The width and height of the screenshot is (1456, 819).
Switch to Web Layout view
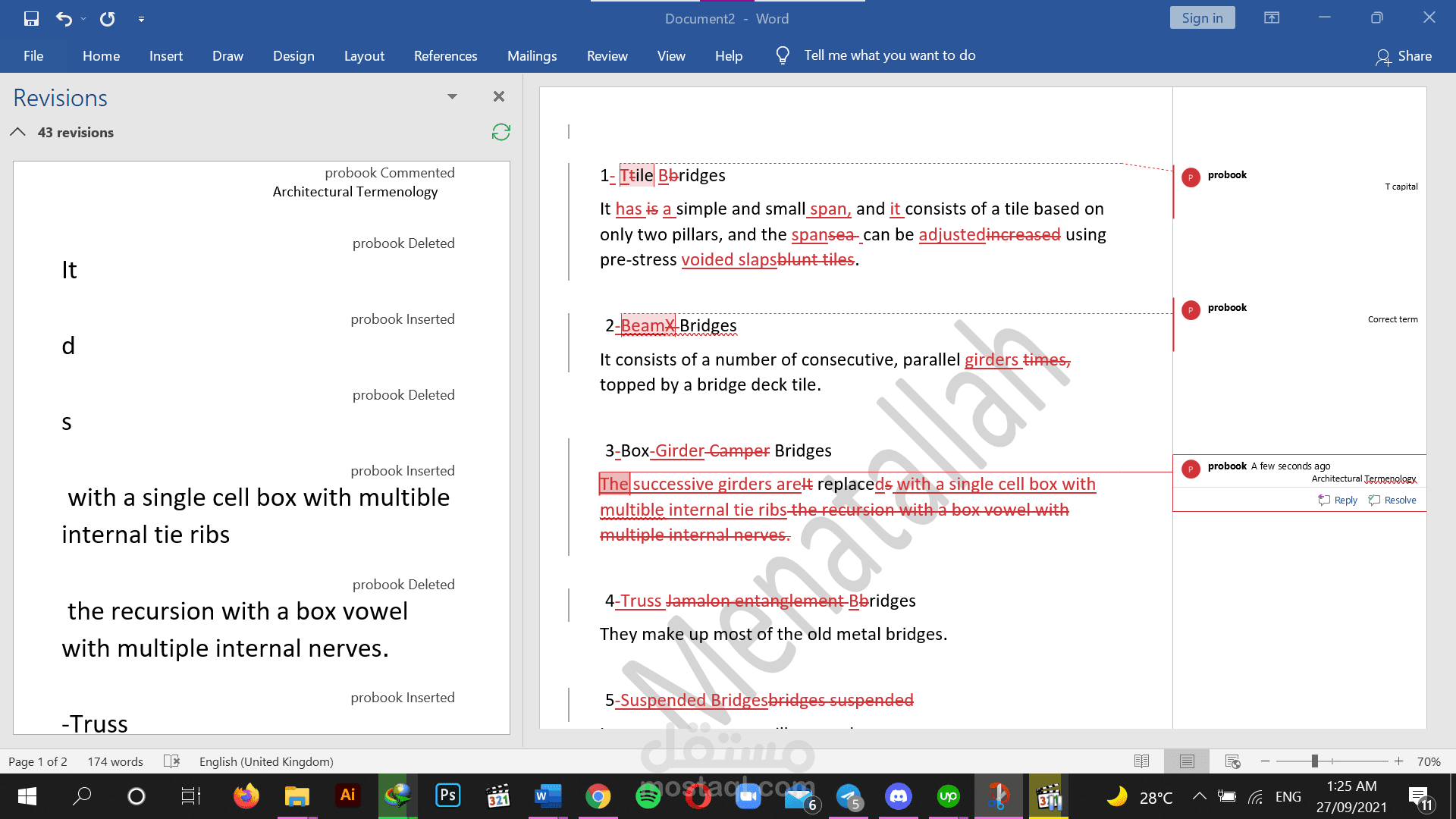coord(1232,761)
